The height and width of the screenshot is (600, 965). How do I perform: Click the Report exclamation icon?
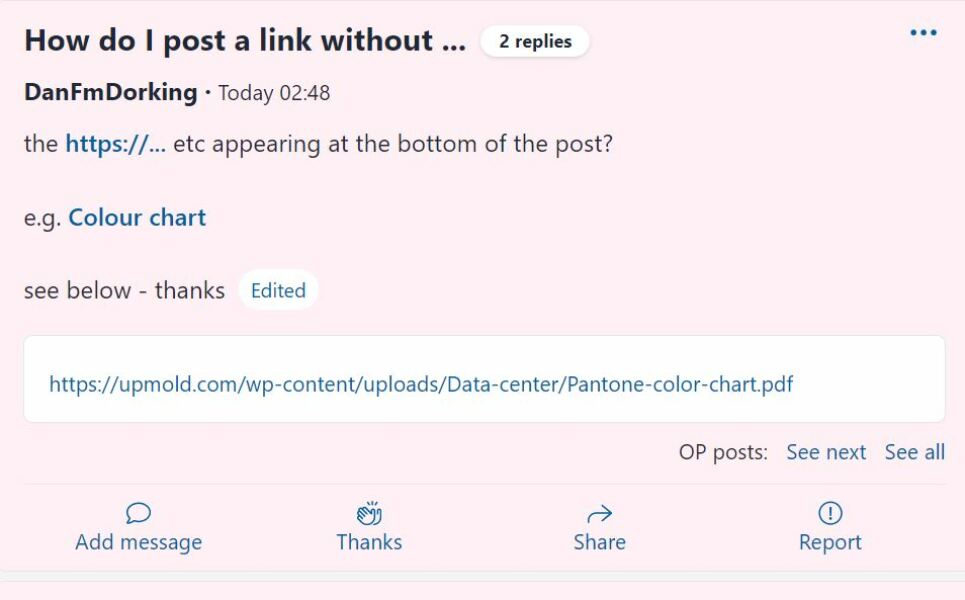click(x=830, y=510)
